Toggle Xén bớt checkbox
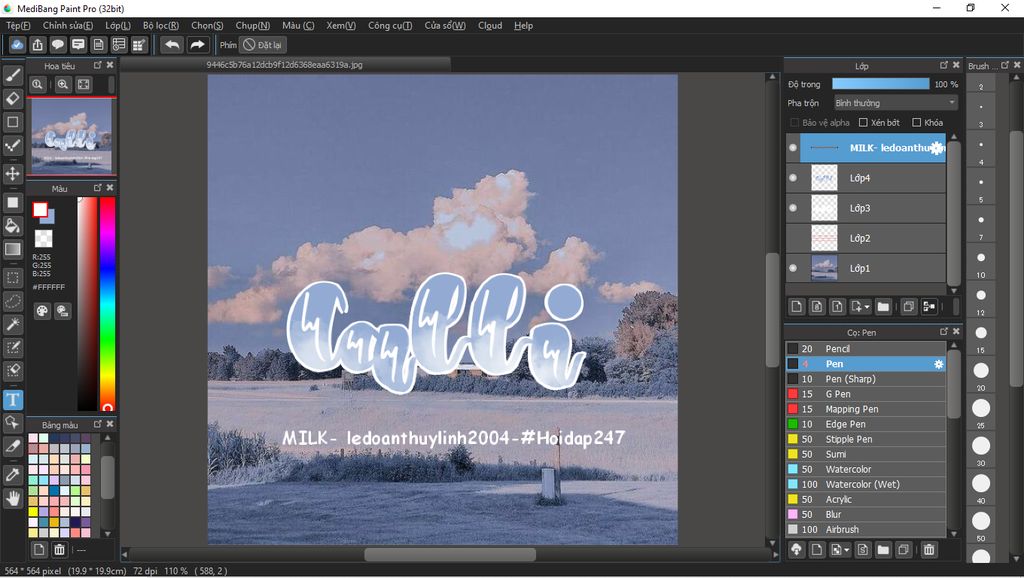 (x=863, y=123)
